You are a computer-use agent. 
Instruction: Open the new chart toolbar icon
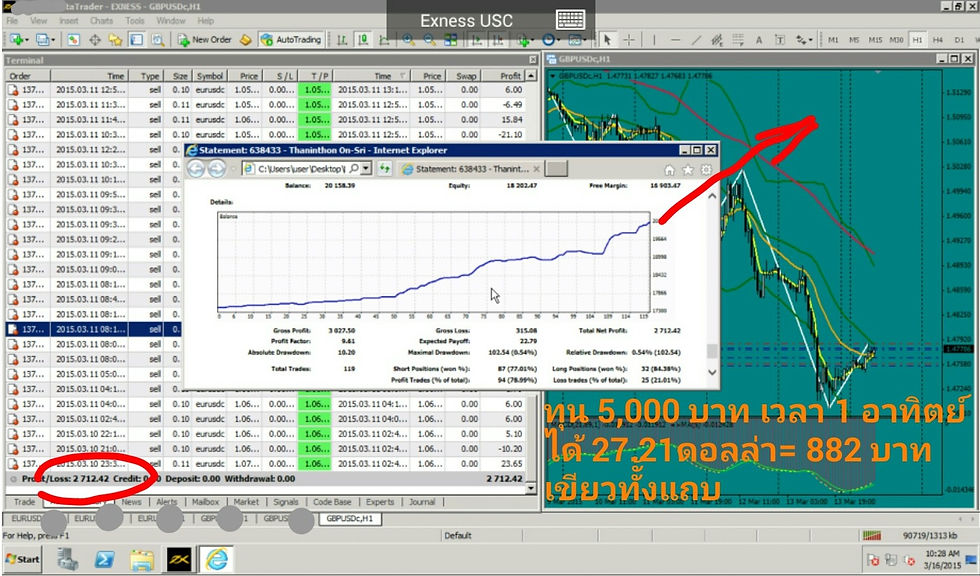pos(17,40)
